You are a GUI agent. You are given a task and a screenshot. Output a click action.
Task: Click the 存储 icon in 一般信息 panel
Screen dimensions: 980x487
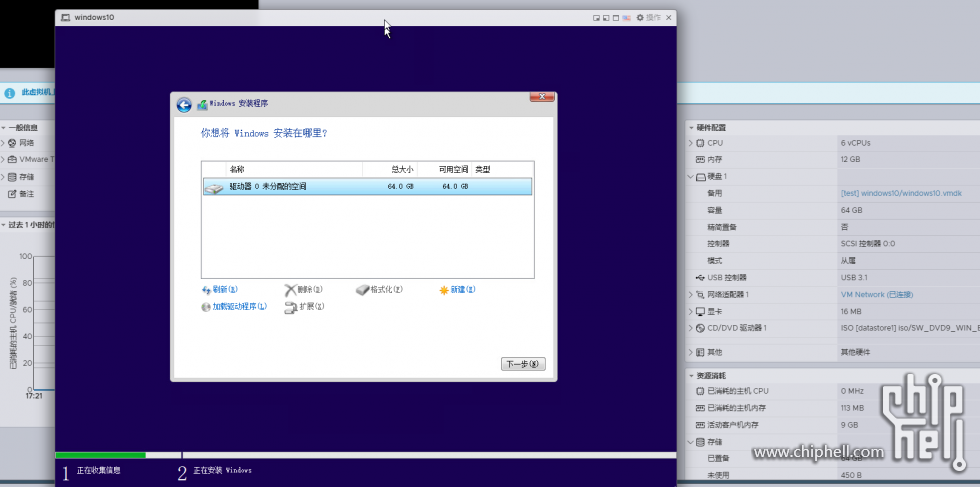tap(12, 177)
